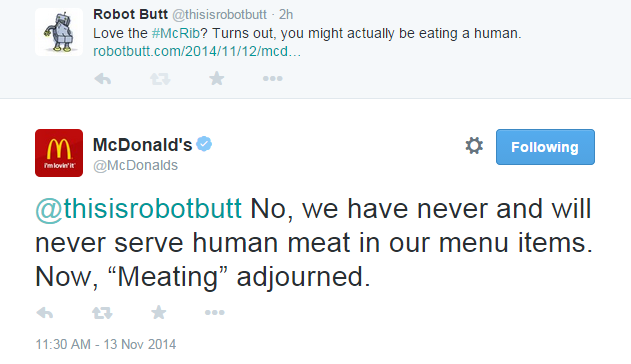Open the McDonald's profile name
Screen dimensions: 631x364
[142, 145]
